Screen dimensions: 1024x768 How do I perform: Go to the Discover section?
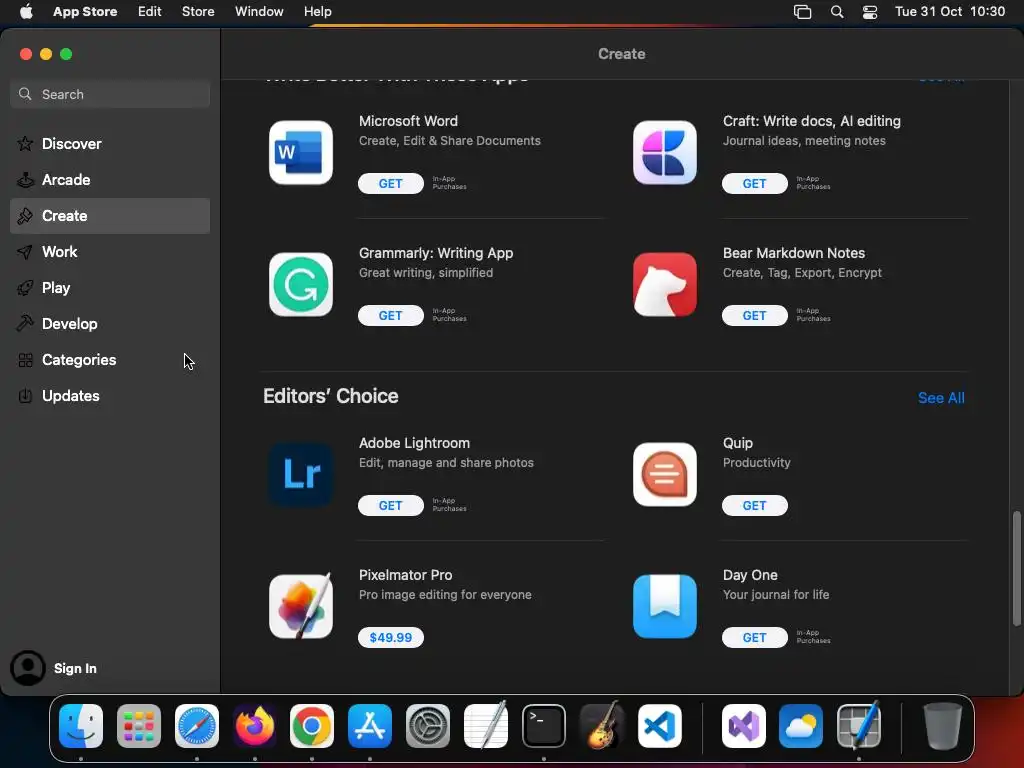(110, 144)
